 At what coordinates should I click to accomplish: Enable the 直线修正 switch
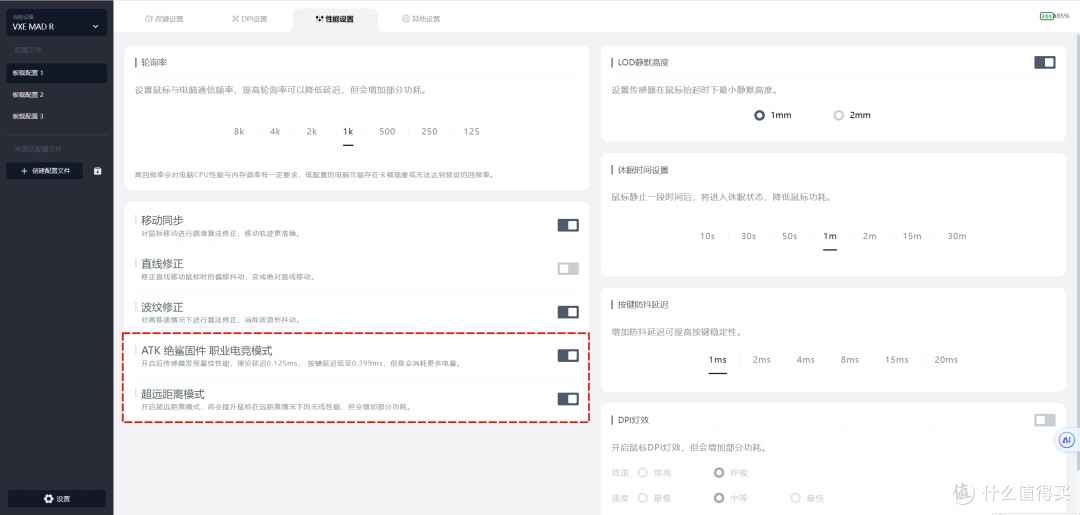pyautogui.click(x=568, y=269)
